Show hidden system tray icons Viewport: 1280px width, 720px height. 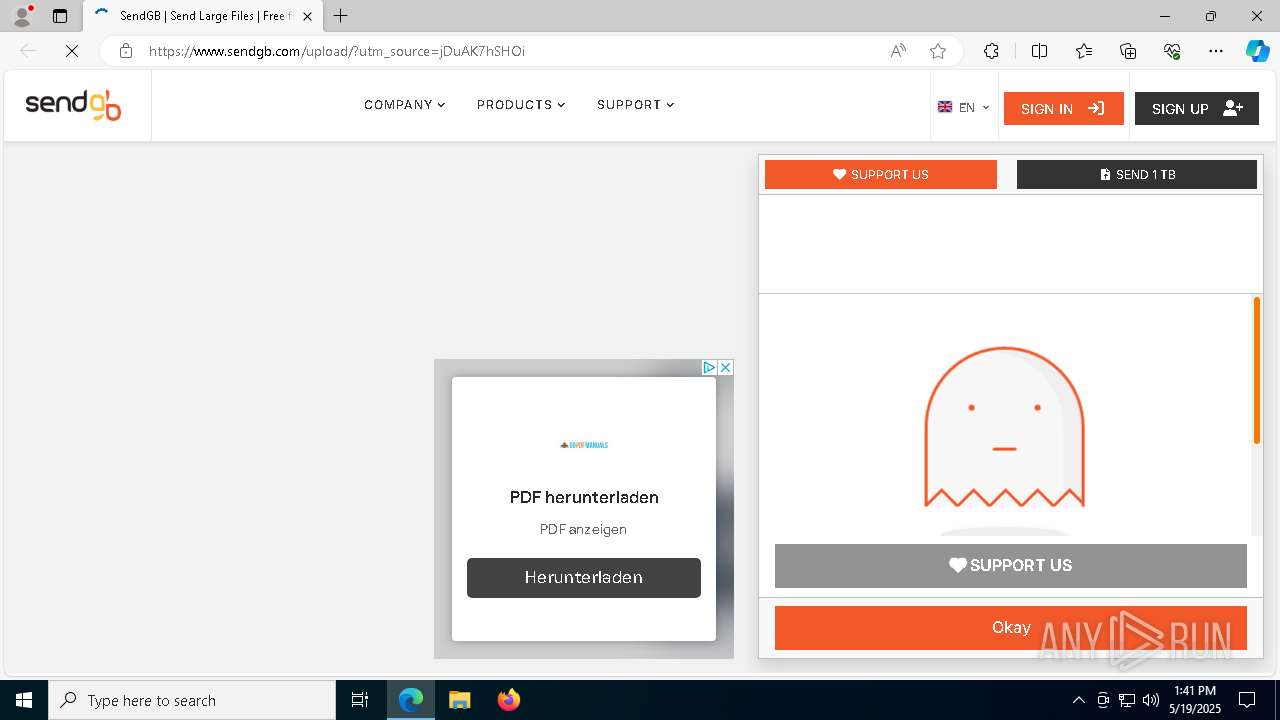click(1078, 700)
